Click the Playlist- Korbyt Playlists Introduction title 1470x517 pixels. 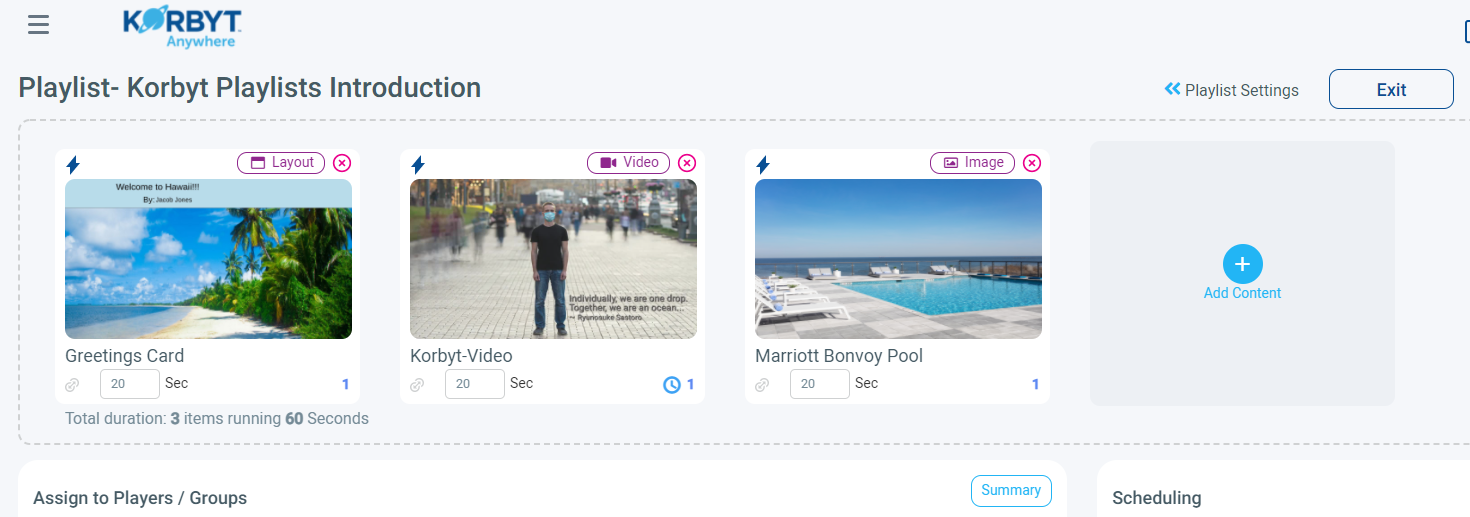tap(250, 88)
